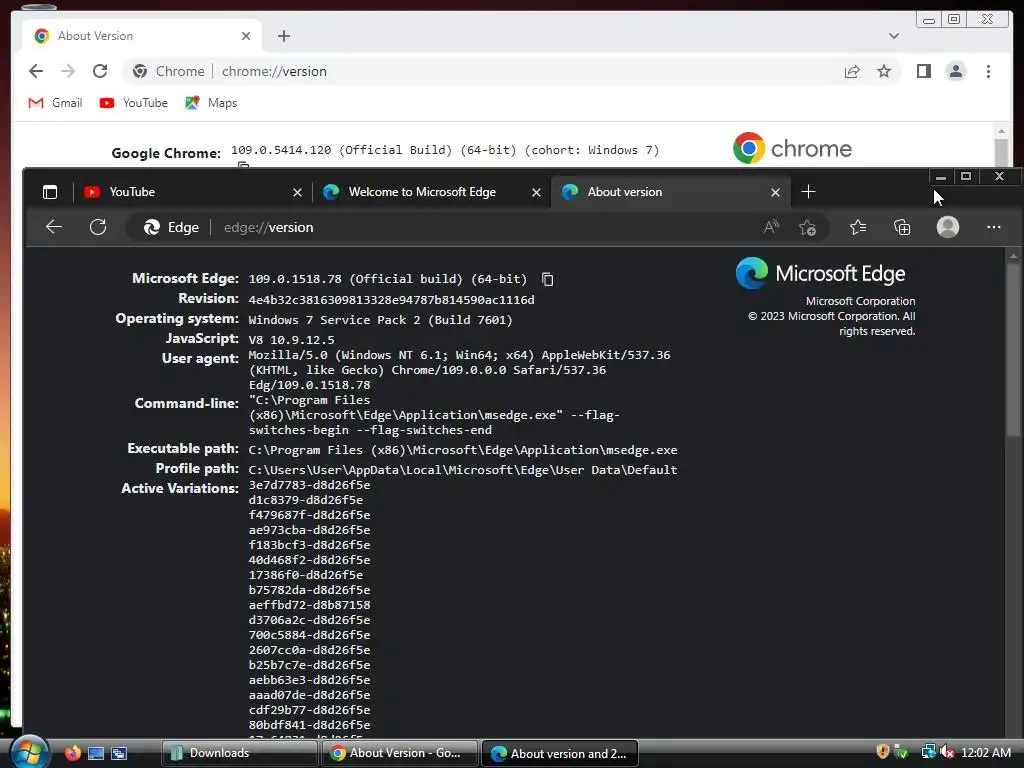This screenshot has width=1024, height=768.
Task: Click variation aeffbd72-d8b87158
Action: pos(309,605)
